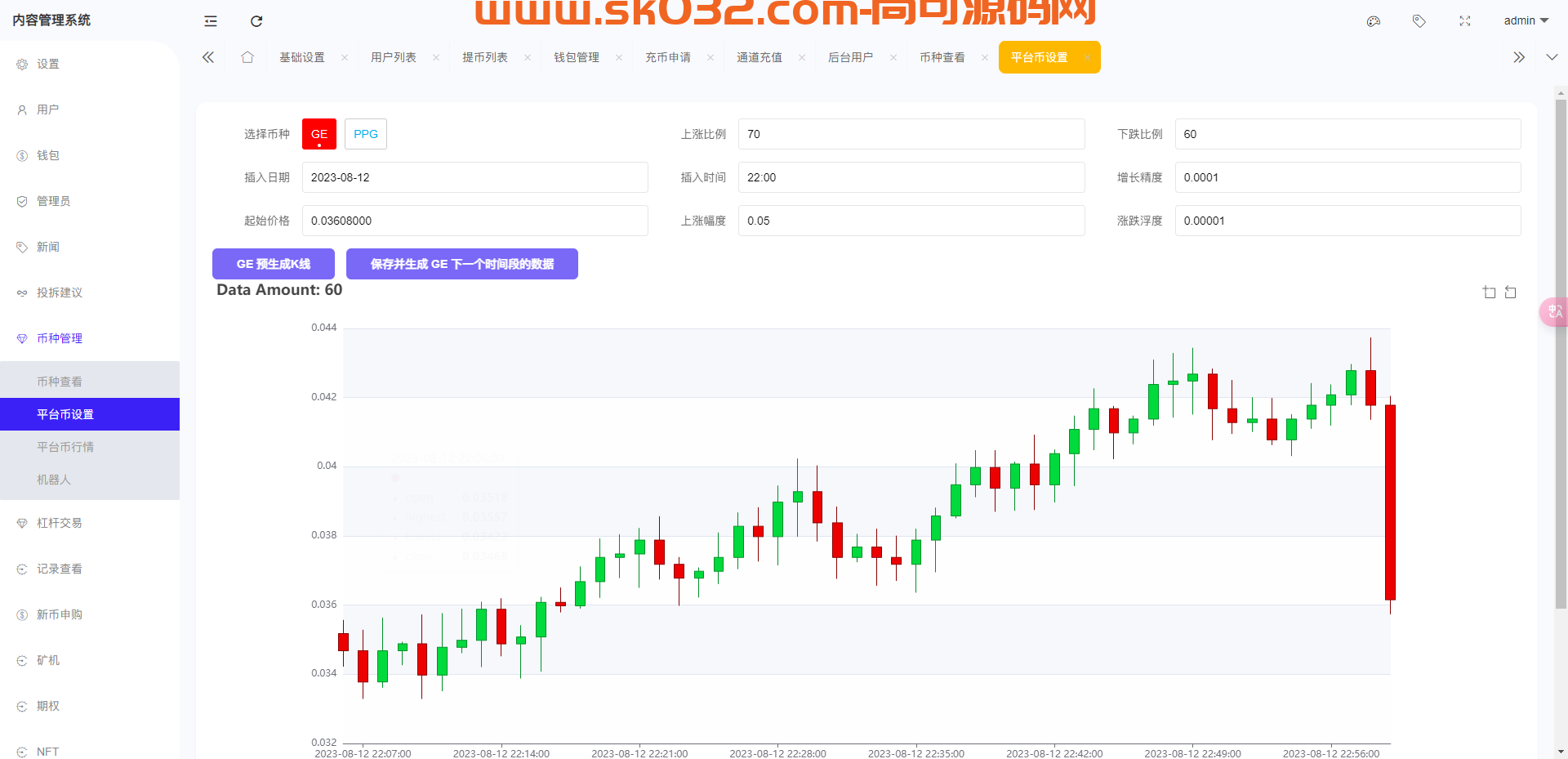
Task: Click chart zoom reset icon
Action: [x=1511, y=292]
